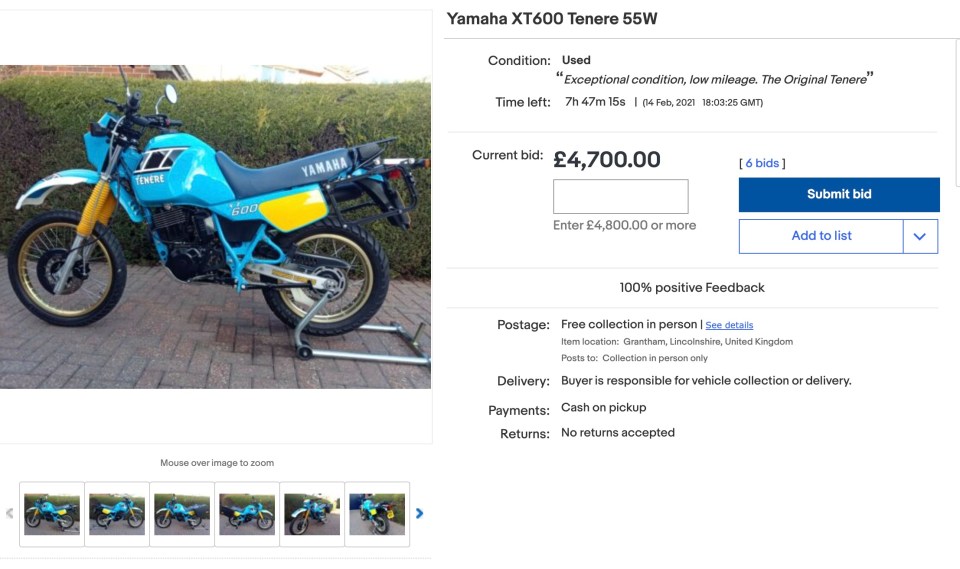Focus the bid amount input field
The image size is (960, 569).
620,197
